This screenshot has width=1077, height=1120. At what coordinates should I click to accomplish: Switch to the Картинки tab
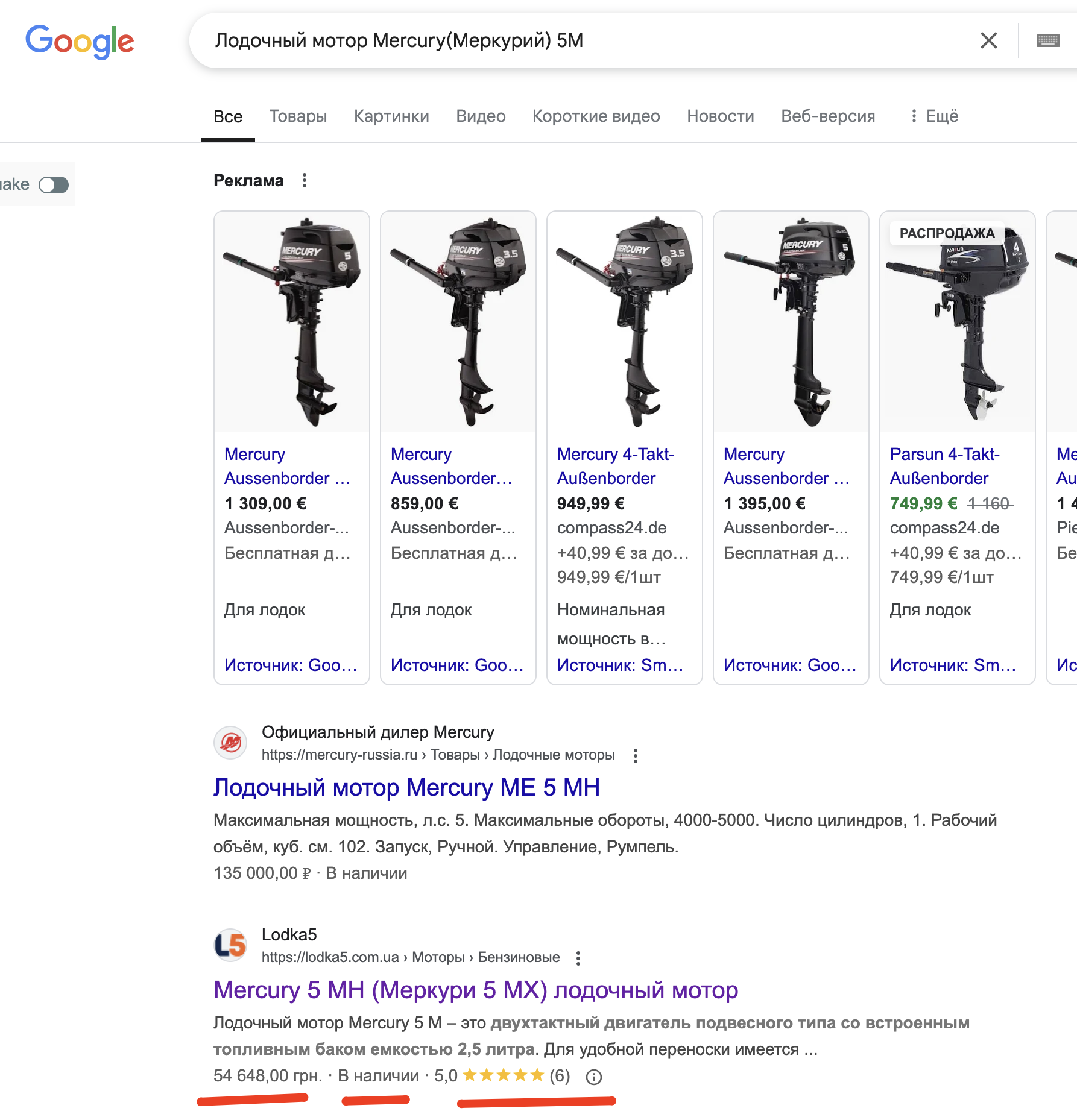click(391, 116)
